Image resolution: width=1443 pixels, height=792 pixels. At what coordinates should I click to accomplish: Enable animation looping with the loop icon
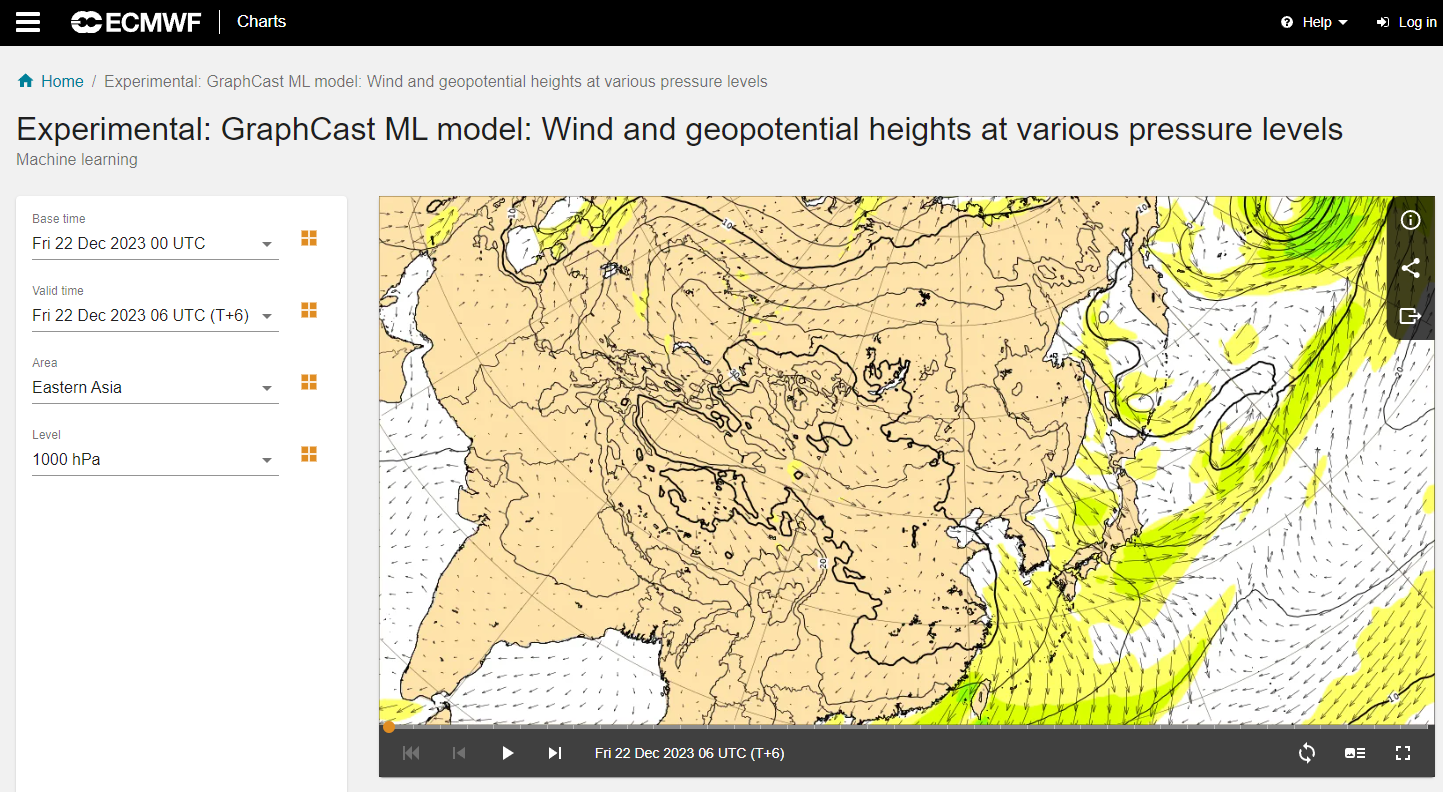(1306, 753)
